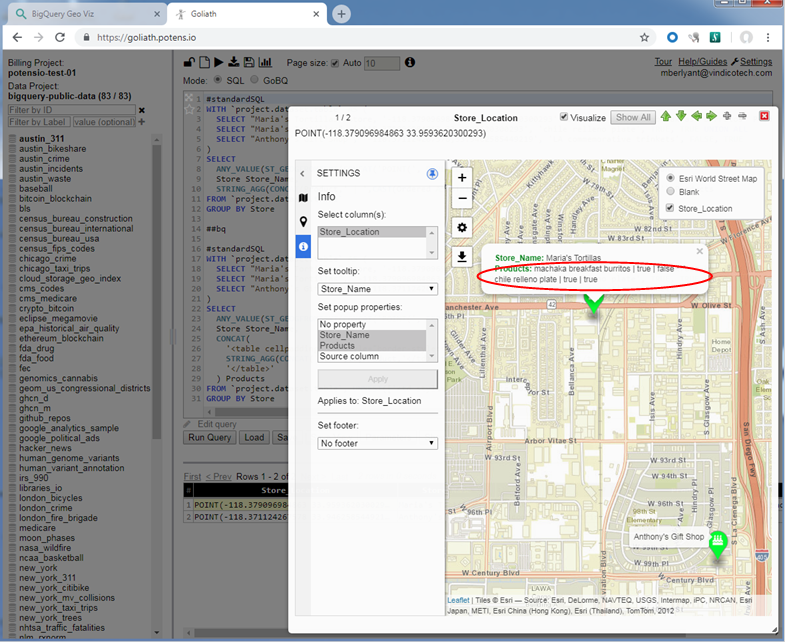This screenshot has height=643, width=786.
Task: Click the gray minus icon in popup header
Action: (x=742, y=116)
